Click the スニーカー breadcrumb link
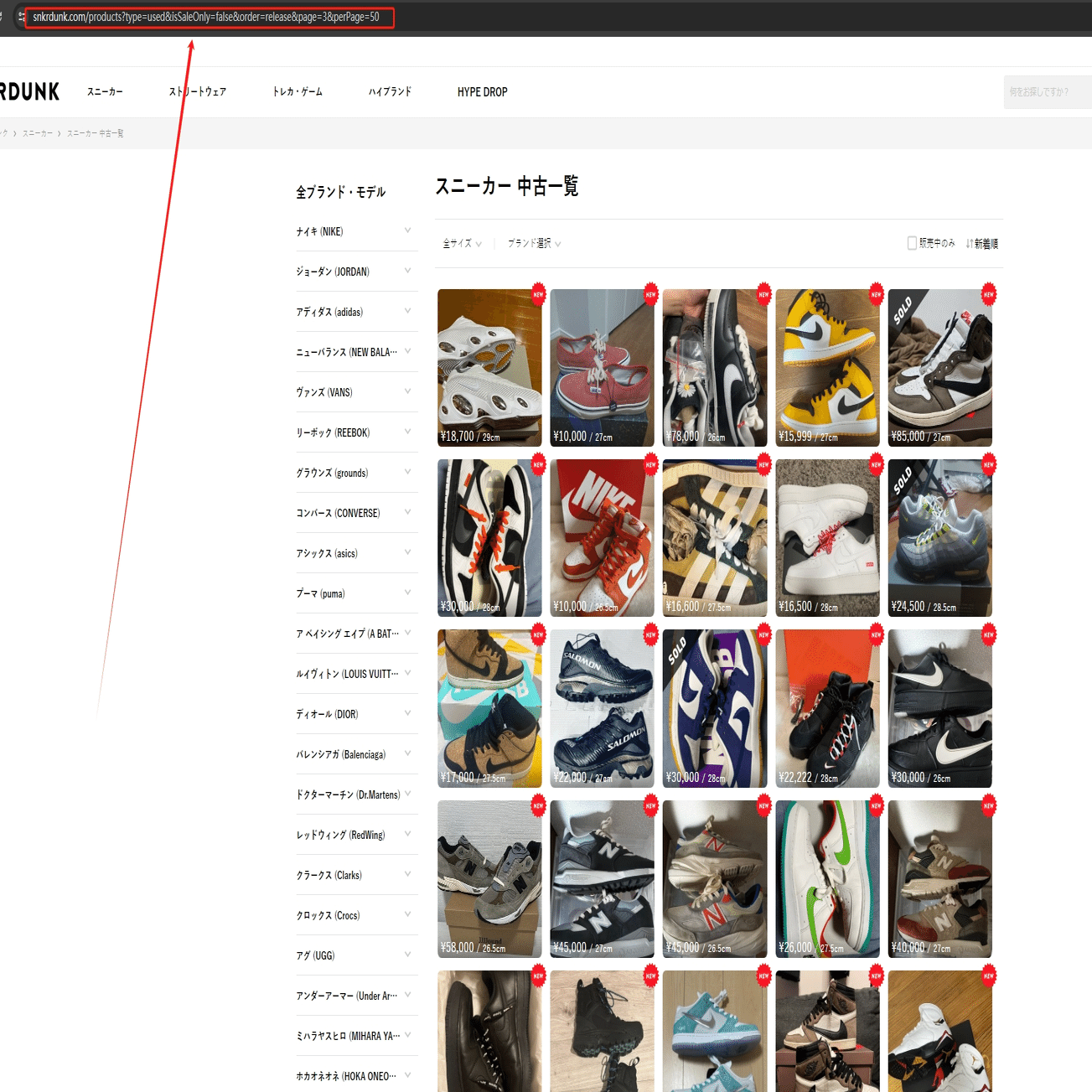The width and height of the screenshot is (1092, 1092). coord(37,133)
